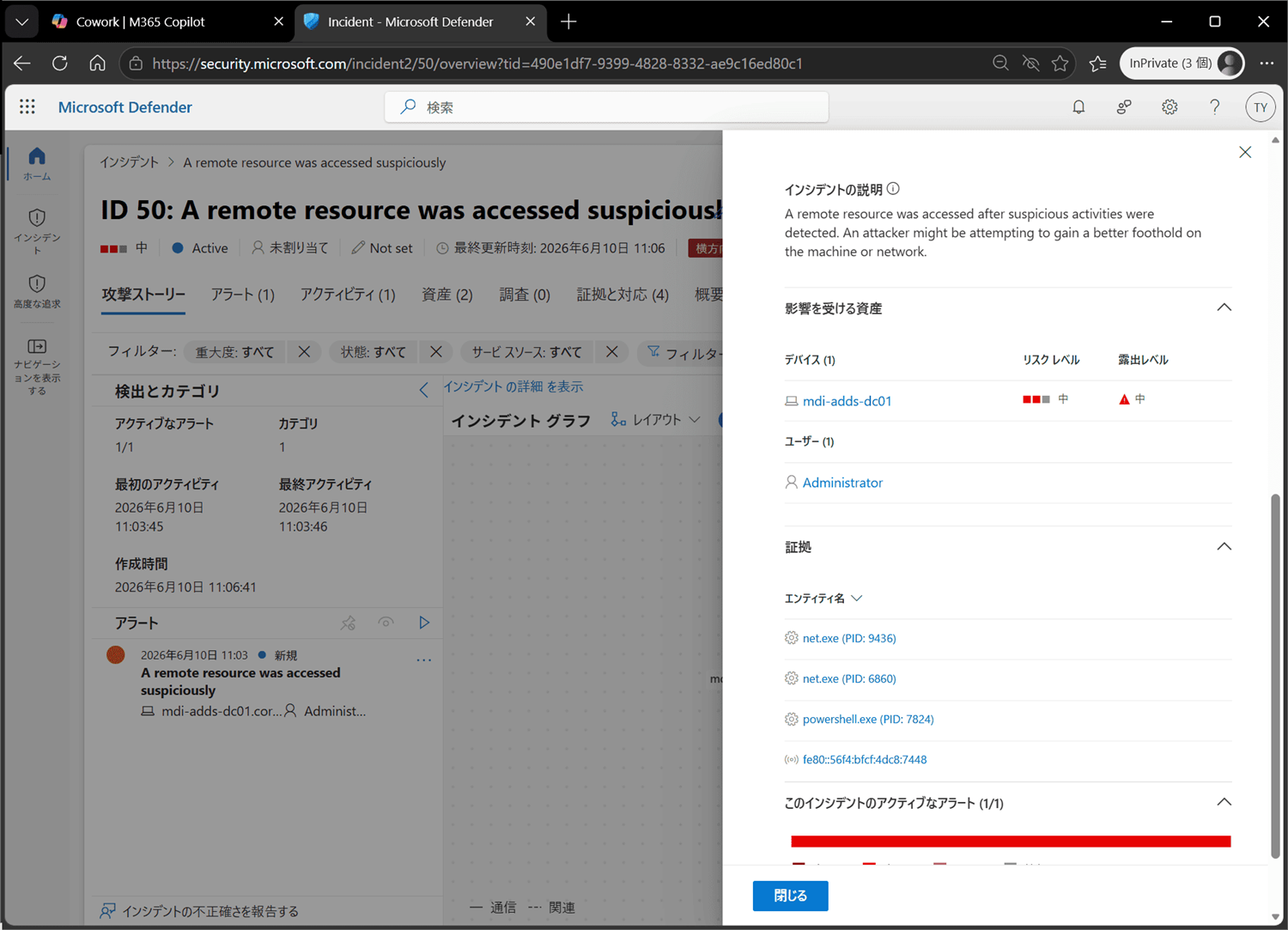Collapse the 証拠 section
This screenshot has width=1288, height=930.
point(1224,546)
